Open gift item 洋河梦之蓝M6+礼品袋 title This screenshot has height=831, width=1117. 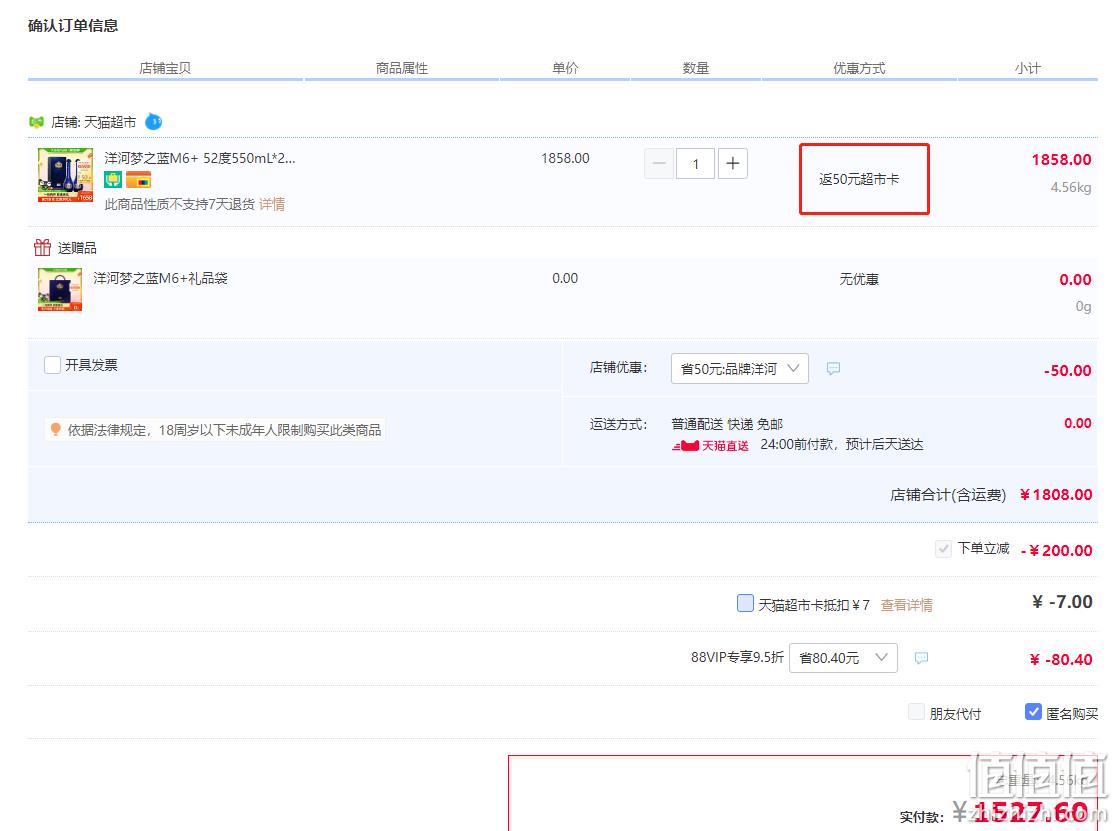click(160, 278)
